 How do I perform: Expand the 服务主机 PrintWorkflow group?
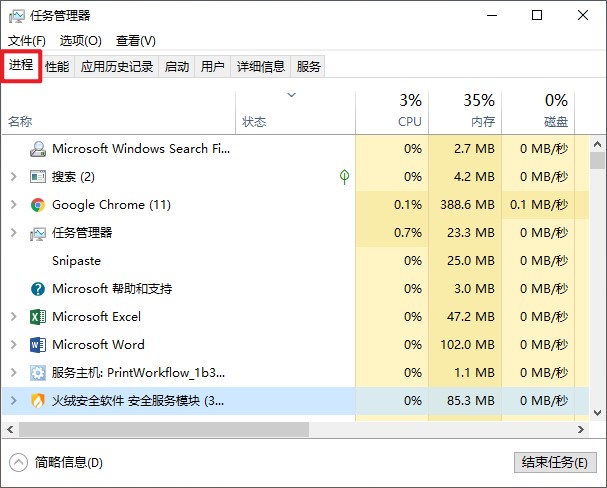[14, 373]
